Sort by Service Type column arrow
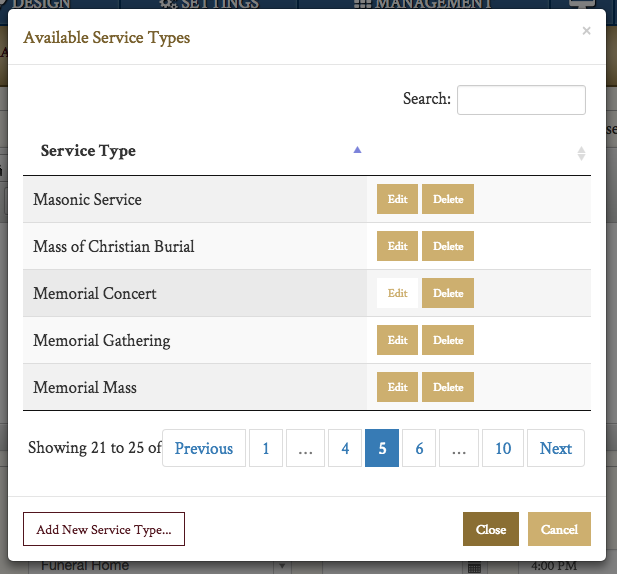The height and width of the screenshot is (574, 617). (357, 150)
